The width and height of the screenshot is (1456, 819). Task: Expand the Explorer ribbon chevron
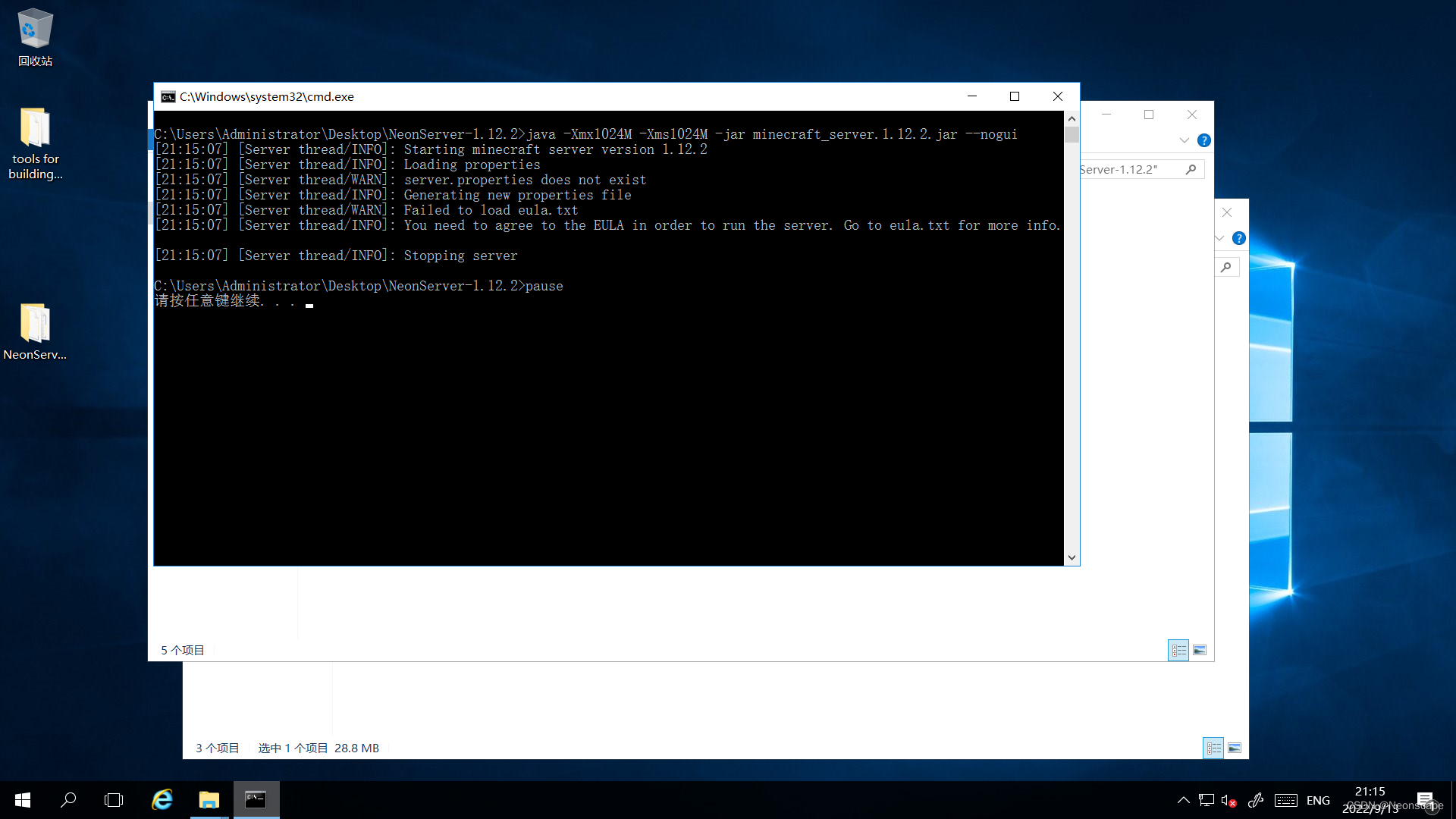1184,140
